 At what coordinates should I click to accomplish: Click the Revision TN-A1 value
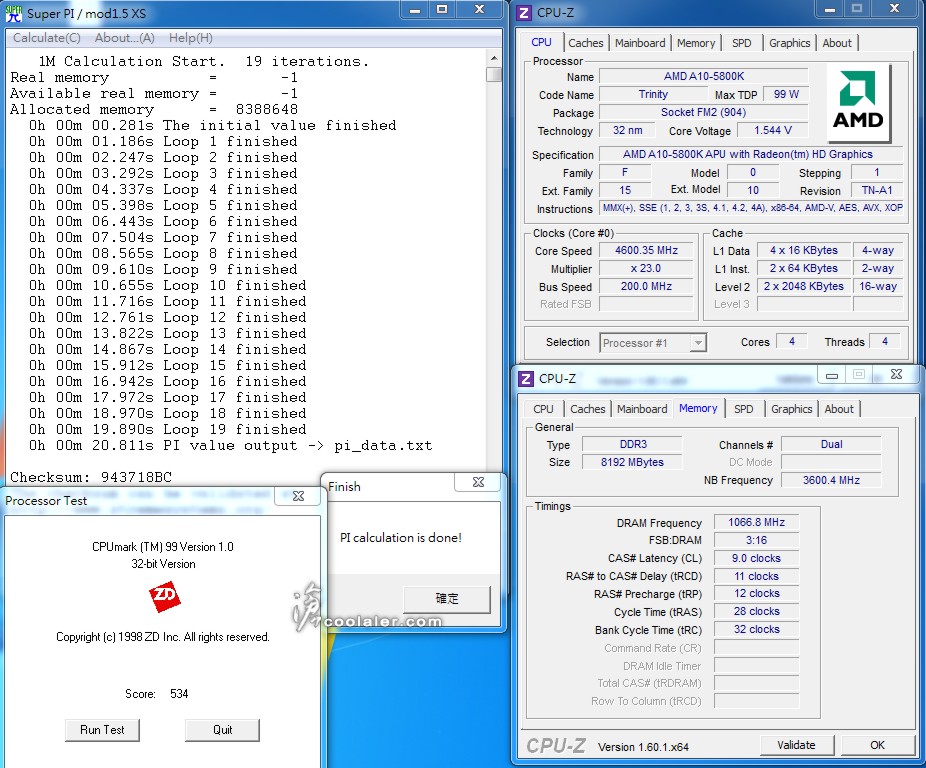[876, 190]
